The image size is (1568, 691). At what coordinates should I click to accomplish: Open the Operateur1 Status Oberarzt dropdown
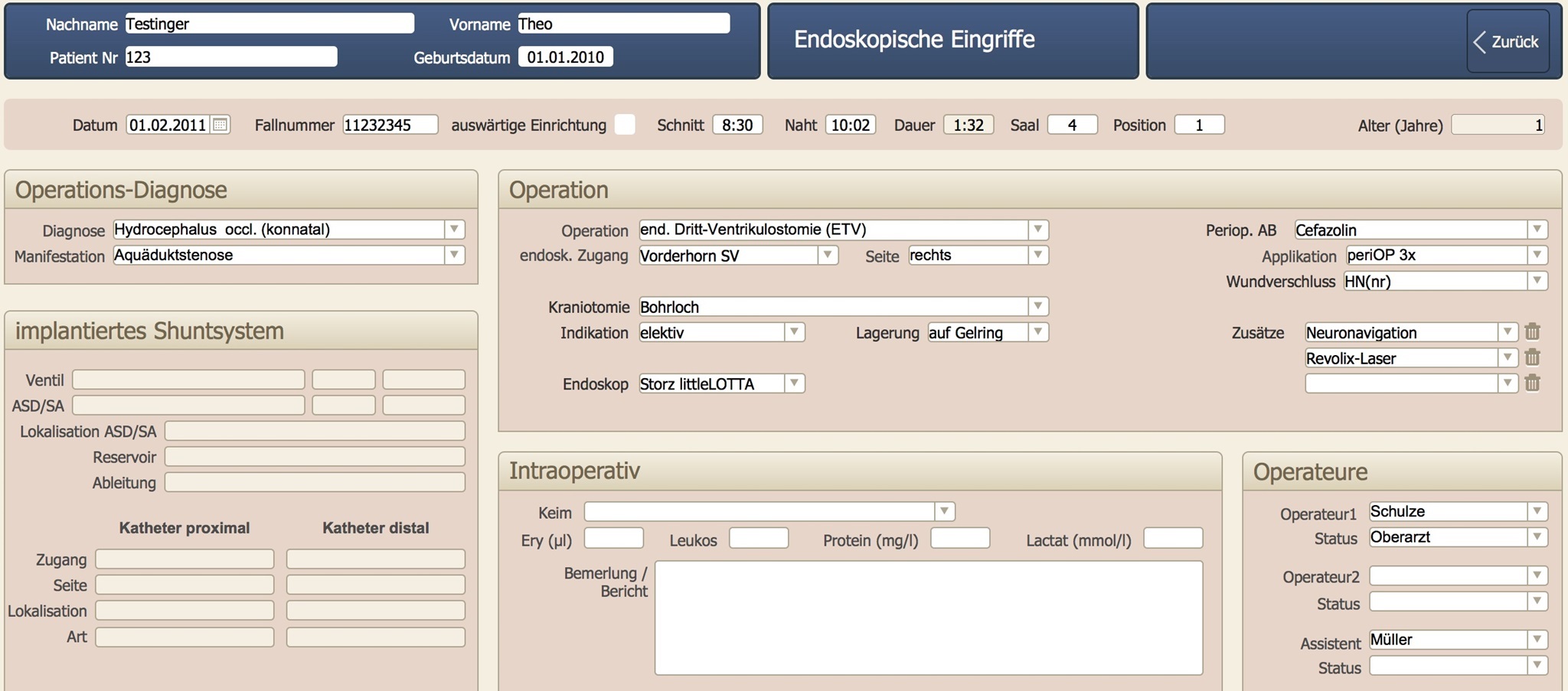pyautogui.click(x=1537, y=537)
